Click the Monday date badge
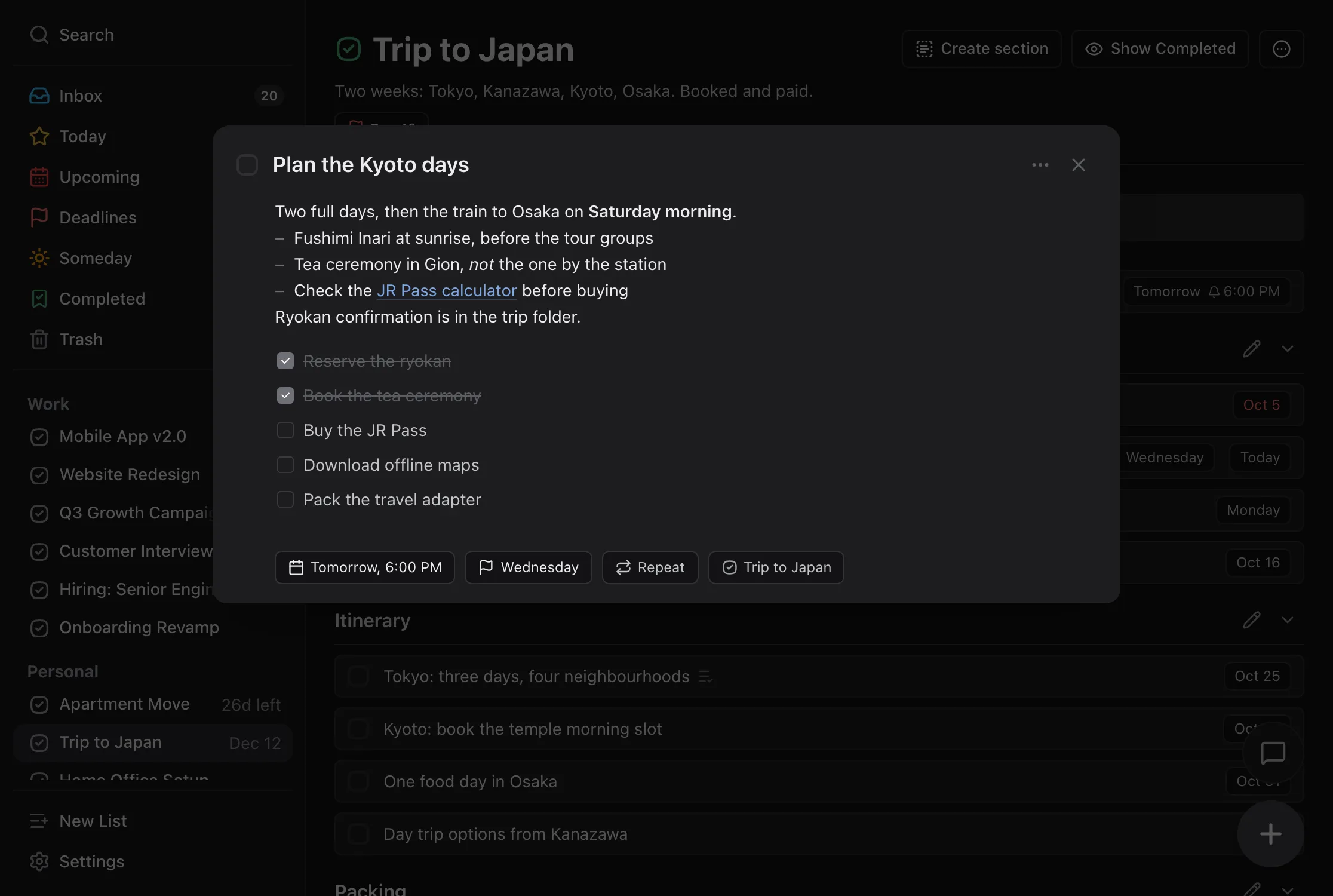The image size is (1333, 896). pos(1254,510)
